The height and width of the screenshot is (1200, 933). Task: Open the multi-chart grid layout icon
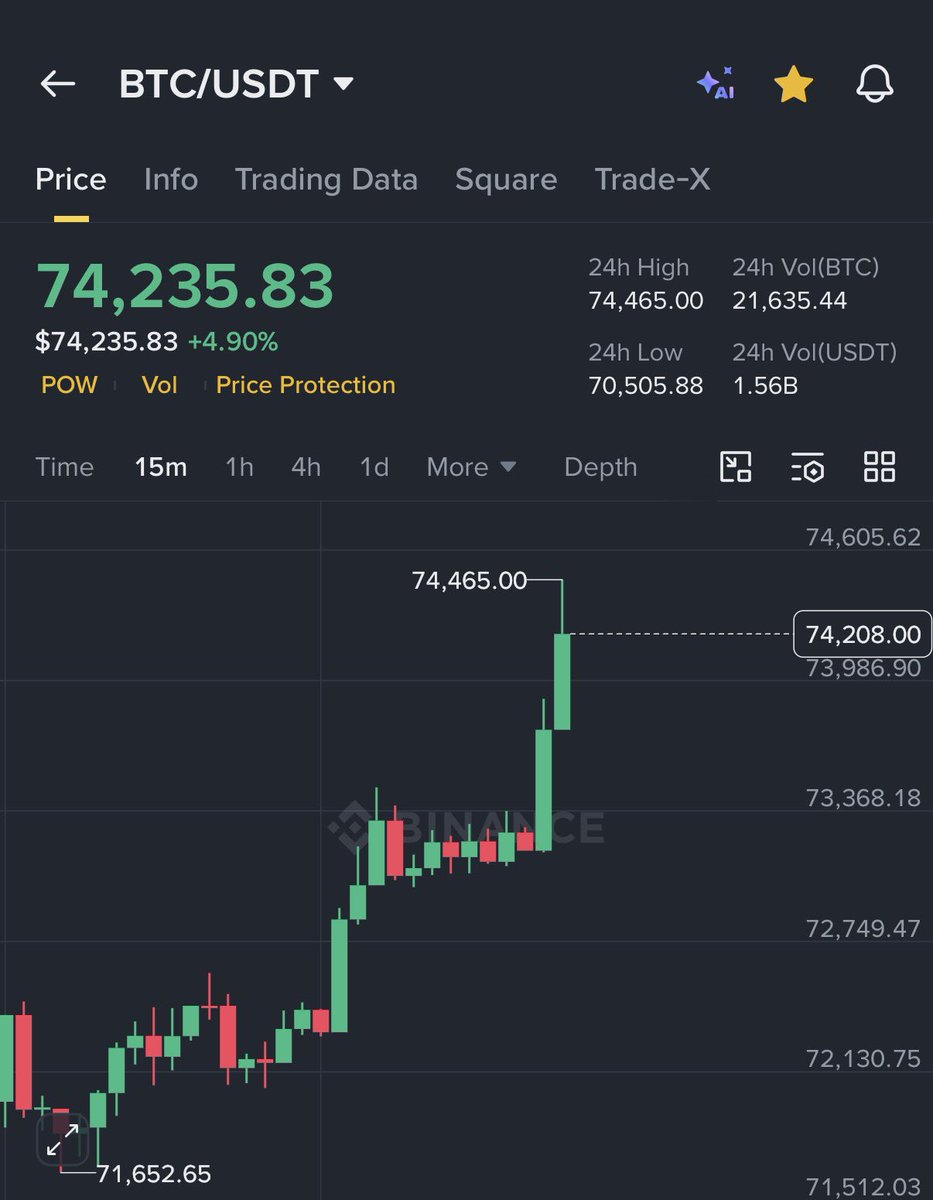pyautogui.click(x=879, y=467)
